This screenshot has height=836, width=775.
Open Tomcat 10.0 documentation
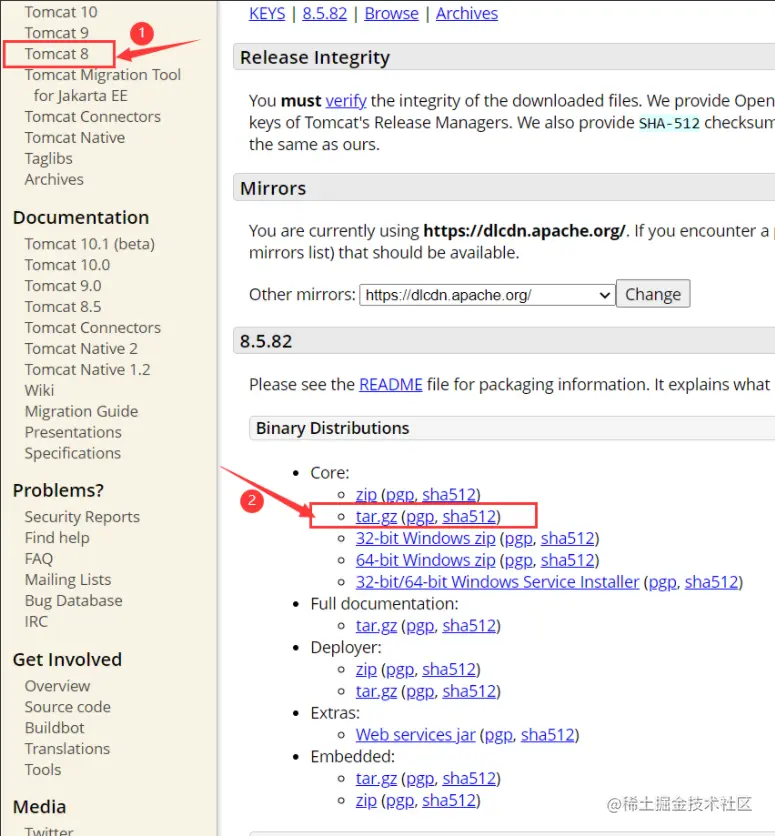point(67,264)
